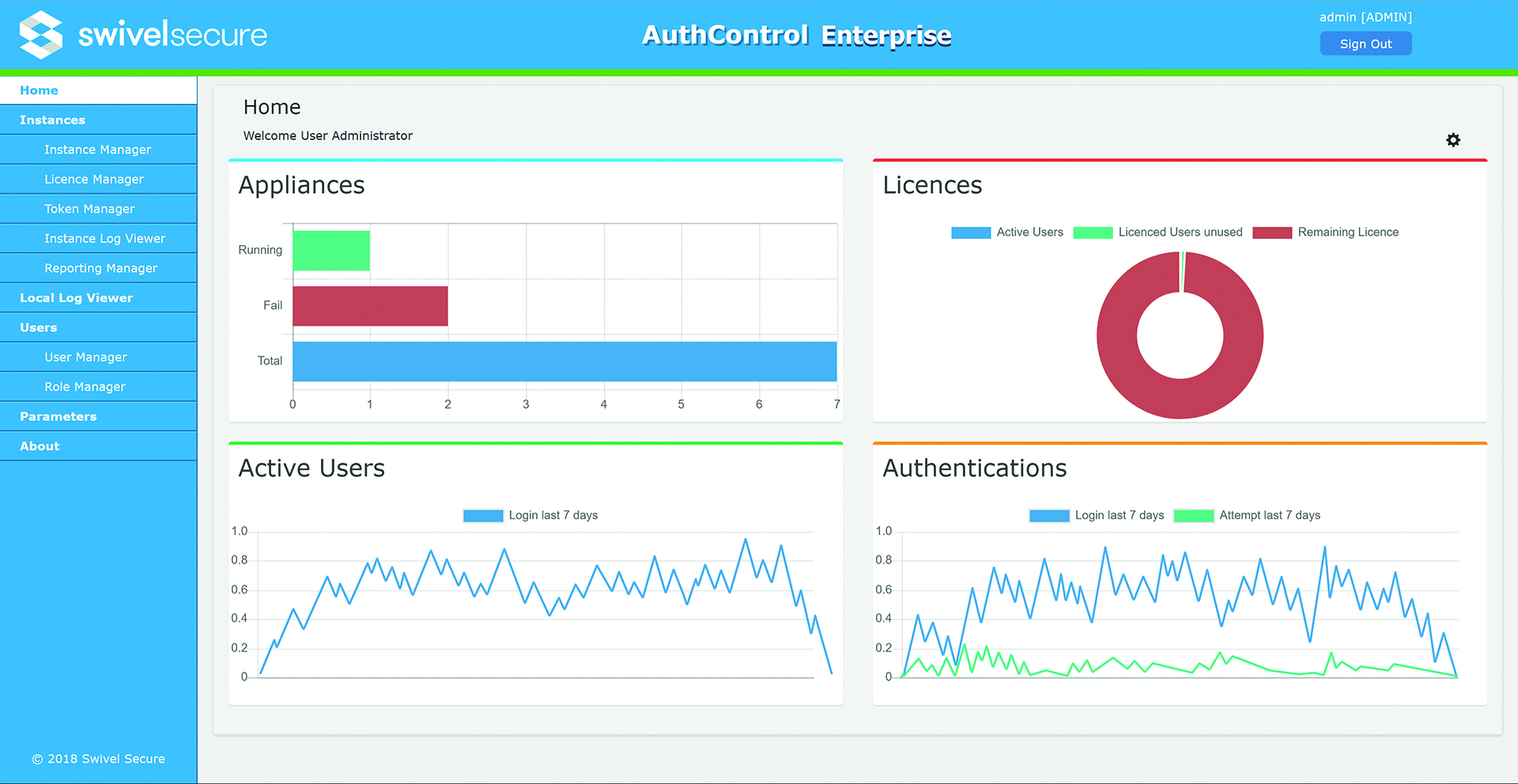
Task: Expand the Instances sidebar section
Action: point(52,120)
